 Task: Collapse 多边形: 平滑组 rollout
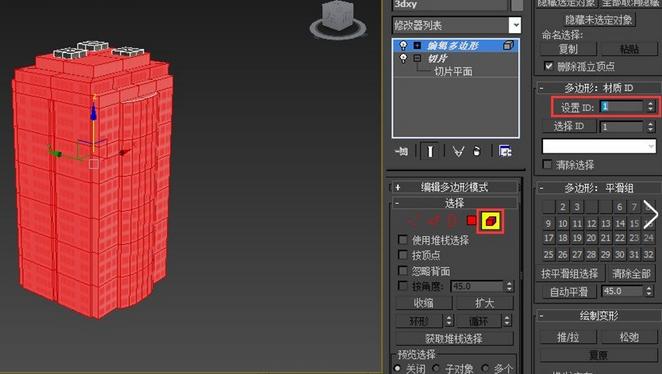tap(599, 188)
